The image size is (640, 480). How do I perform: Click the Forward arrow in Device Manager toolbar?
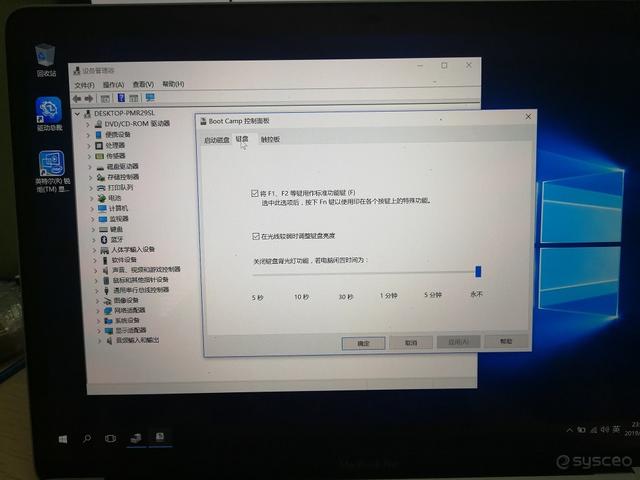[x=89, y=99]
